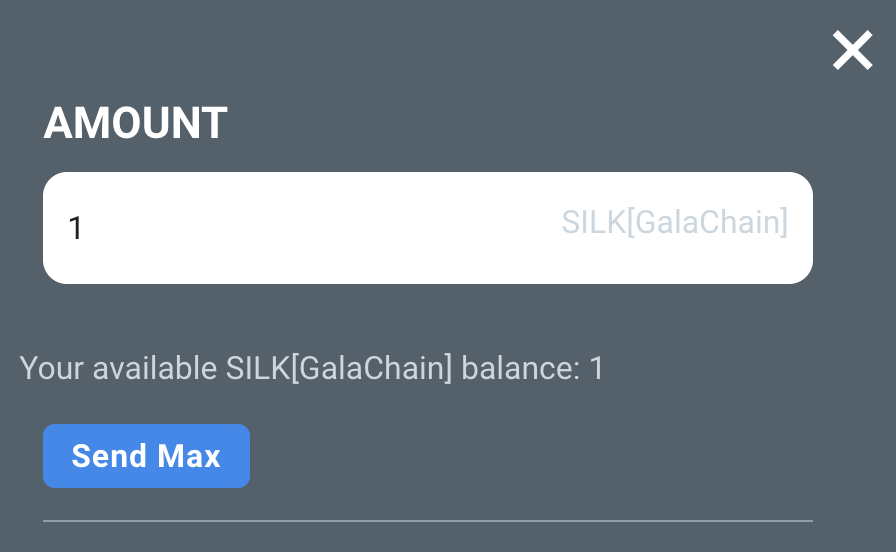Click the SILK[GalaChain] suffix inside the input
This screenshot has height=552, width=896.
pos(674,222)
